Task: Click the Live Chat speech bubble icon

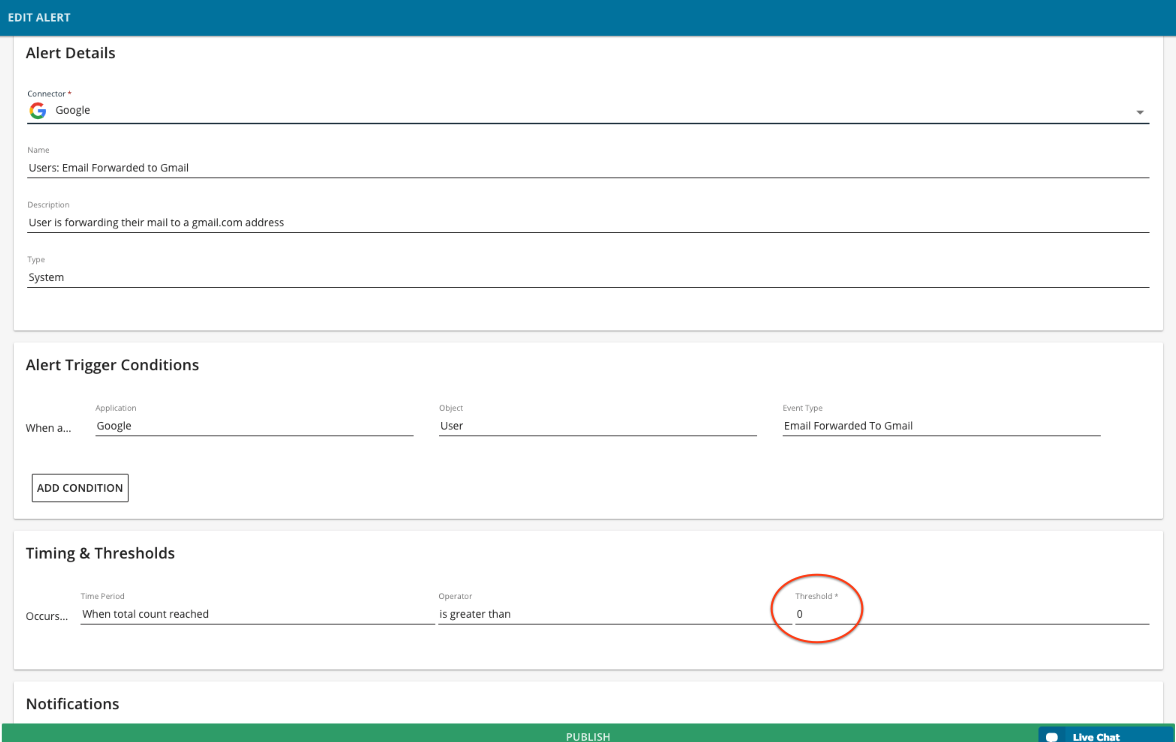Action: [1052, 737]
